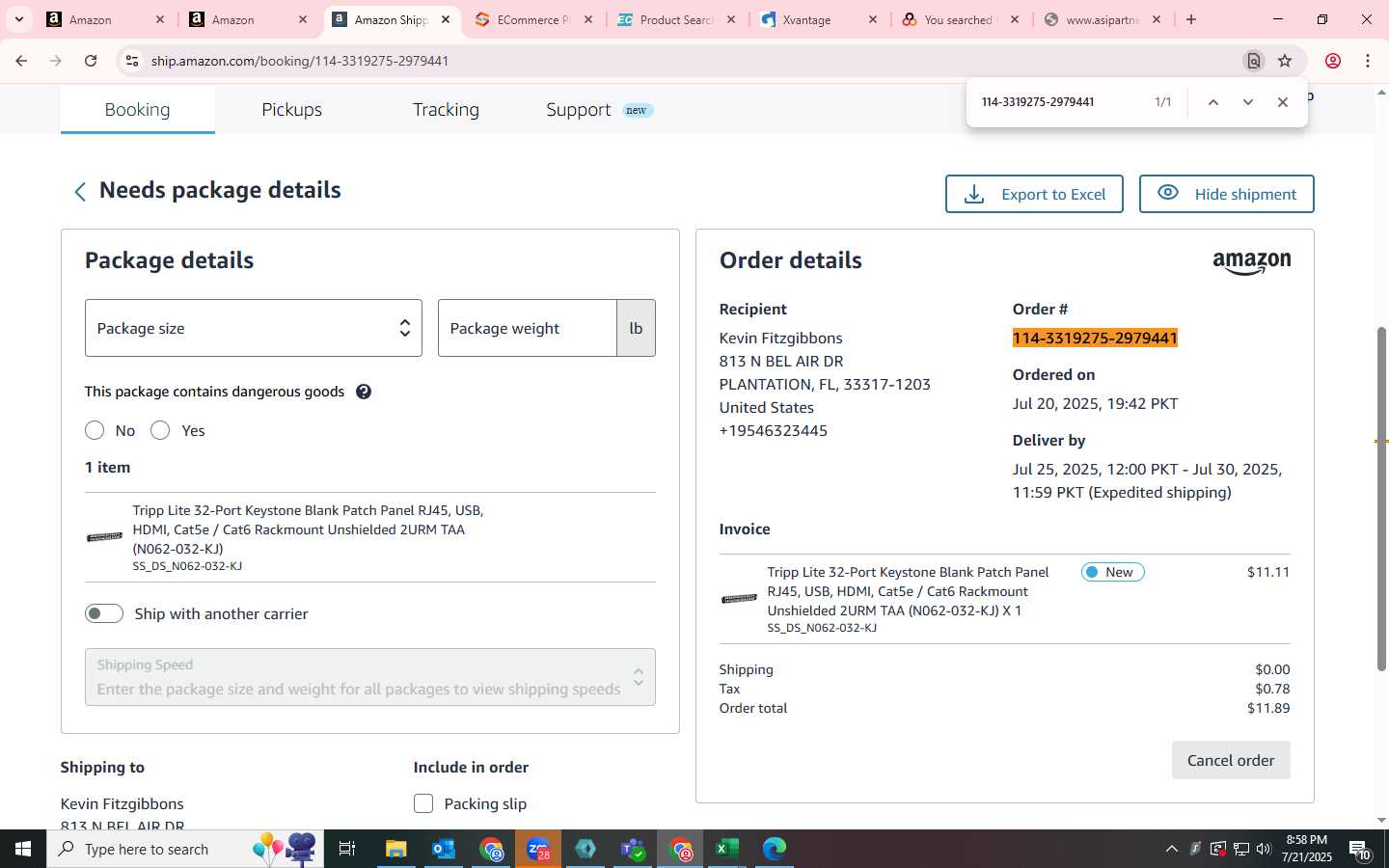
Task: Click the Order total amount $11.89
Action: [x=1268, y=708]
